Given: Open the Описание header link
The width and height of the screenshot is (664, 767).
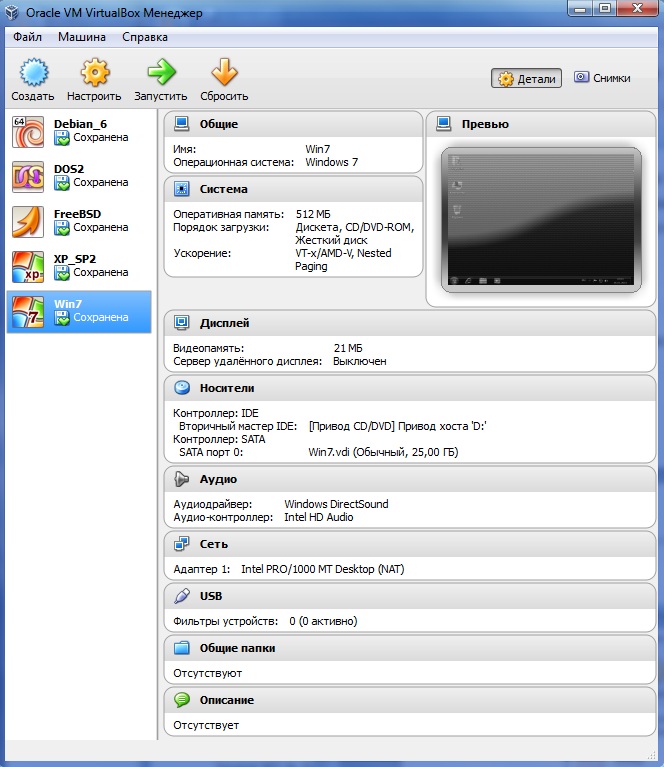Looking at the screenshot, I should pos(227,700).
